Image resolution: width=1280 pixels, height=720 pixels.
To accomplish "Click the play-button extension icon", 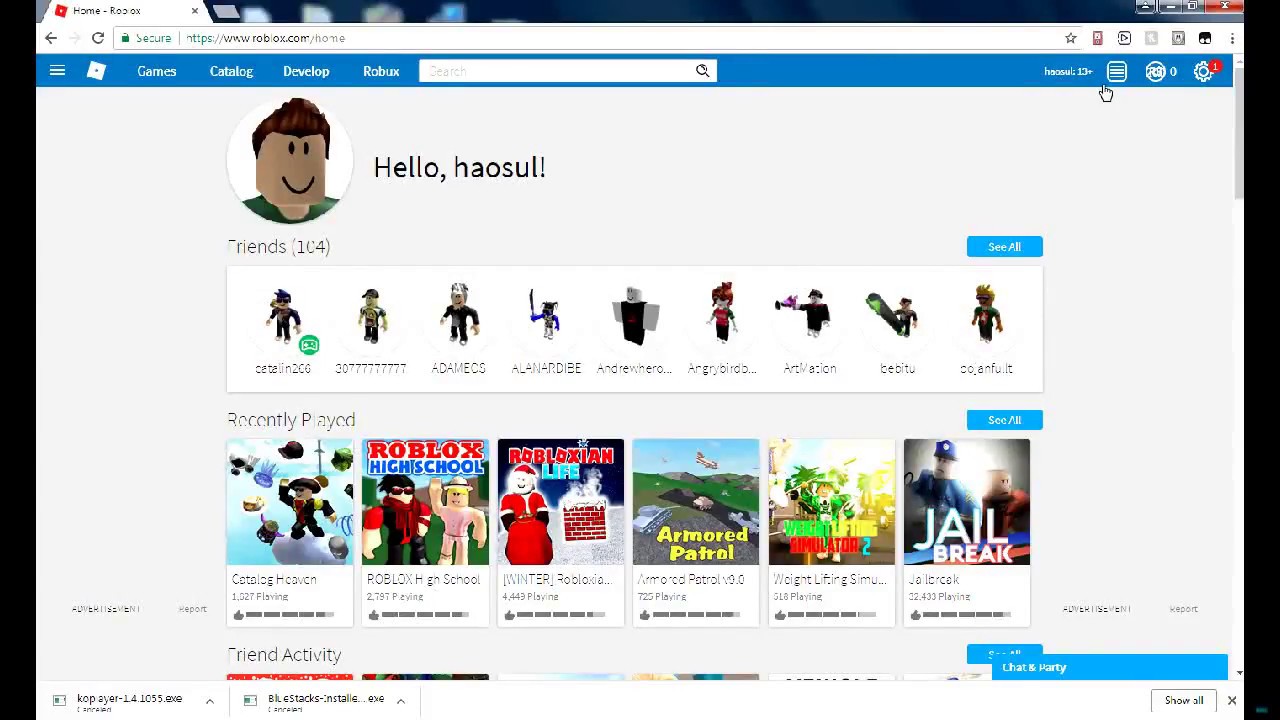I will [x=1125, y=38].
